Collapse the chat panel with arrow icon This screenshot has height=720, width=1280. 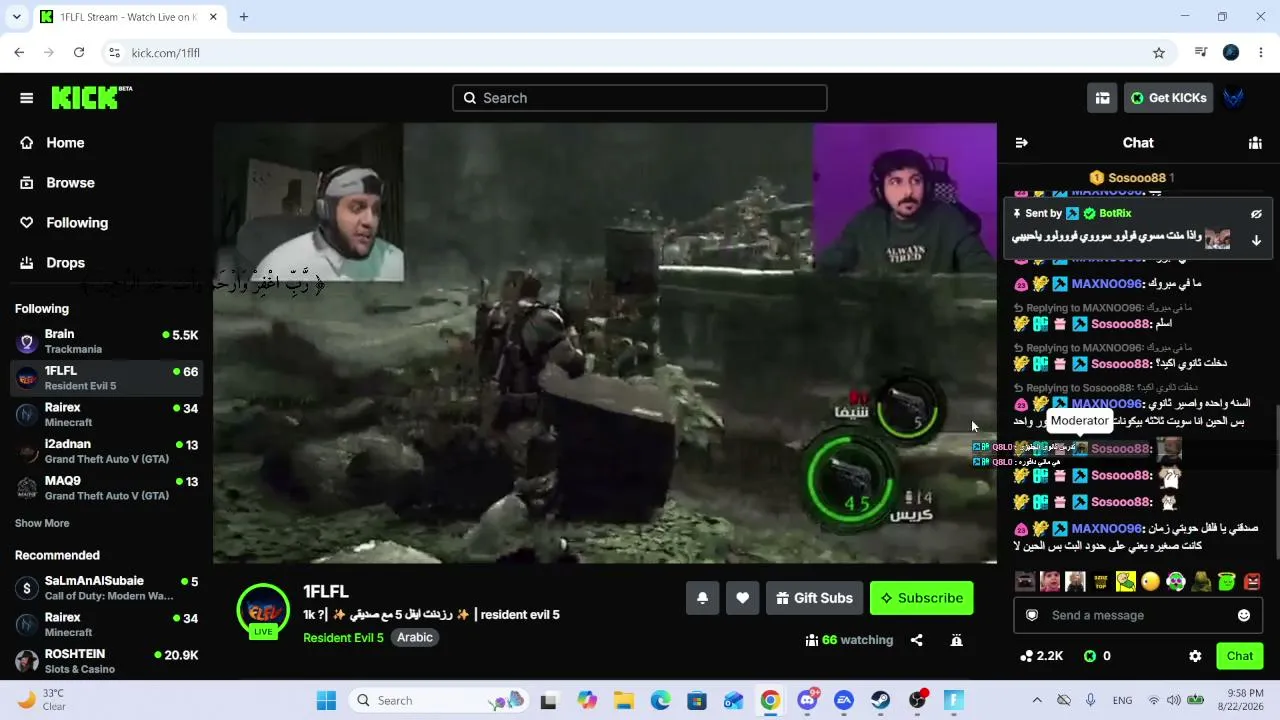pyautogui.click(x=1021, y=143)
